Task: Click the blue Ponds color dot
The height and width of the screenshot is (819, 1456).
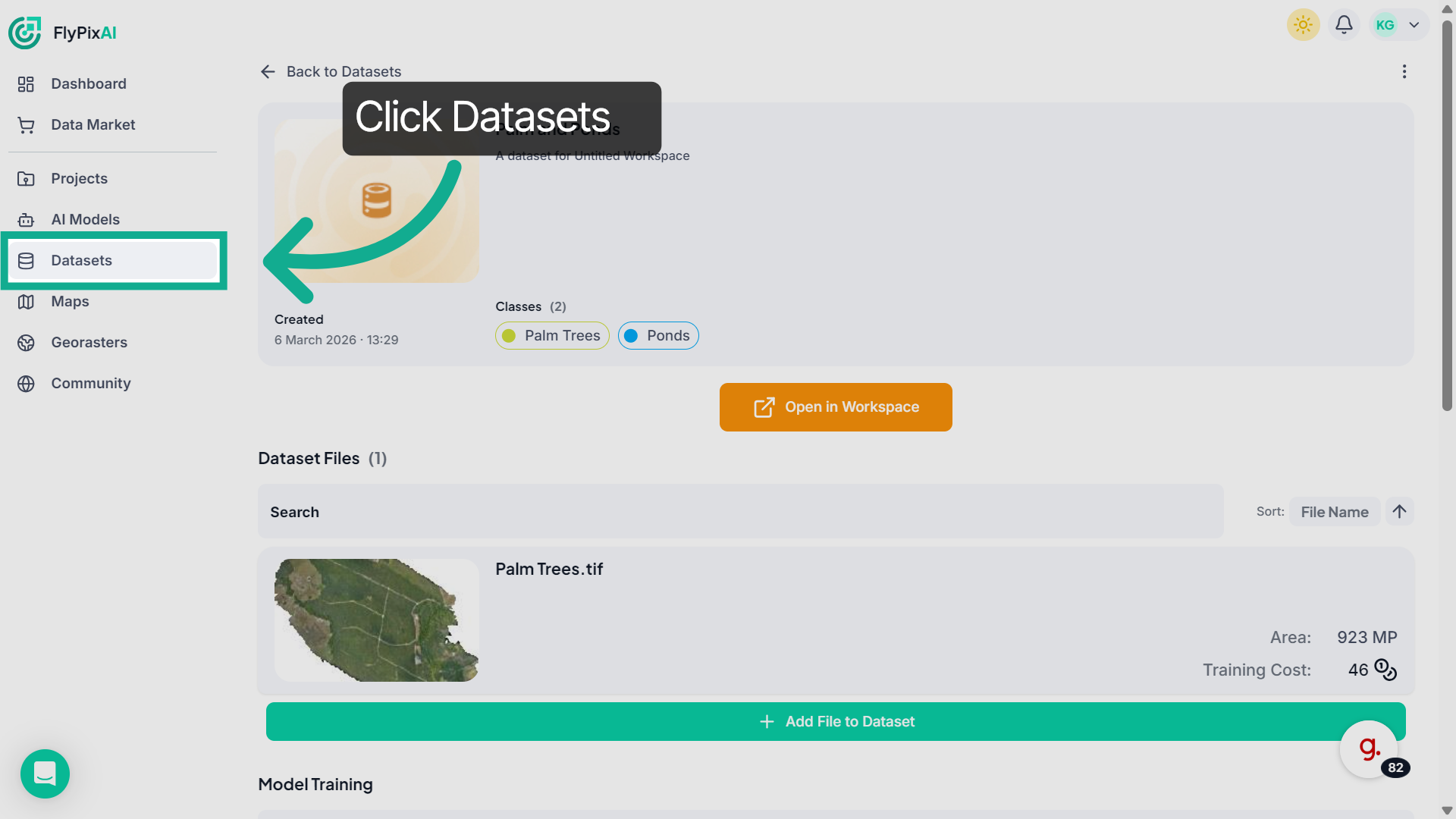Action: click(631, 336)
